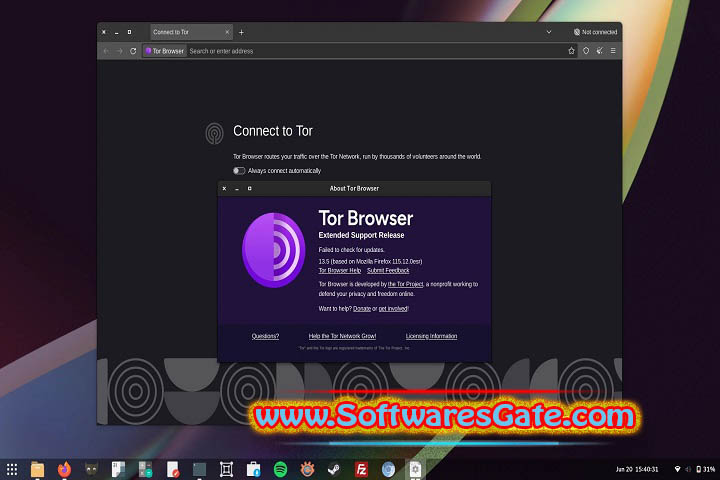Bookmark this page with the star icon

point(571,51)
